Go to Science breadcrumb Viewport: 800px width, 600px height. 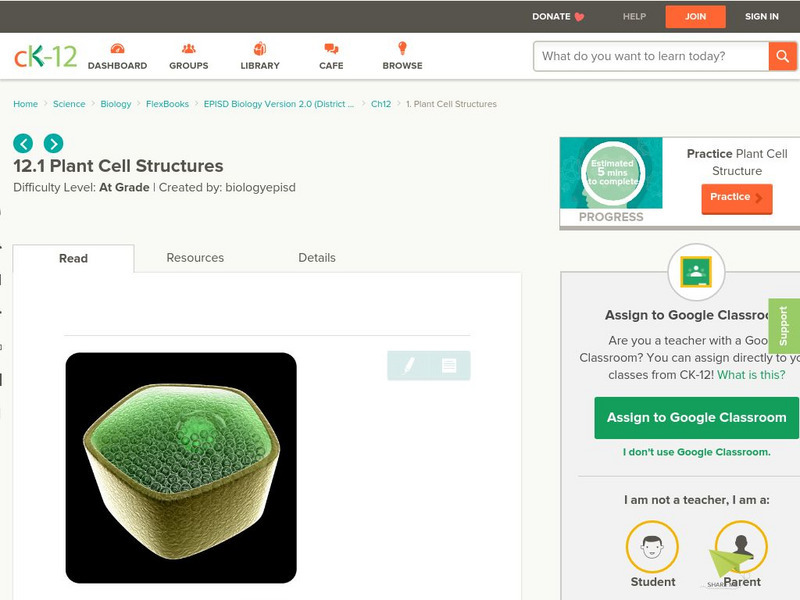[x=69, y=104]
